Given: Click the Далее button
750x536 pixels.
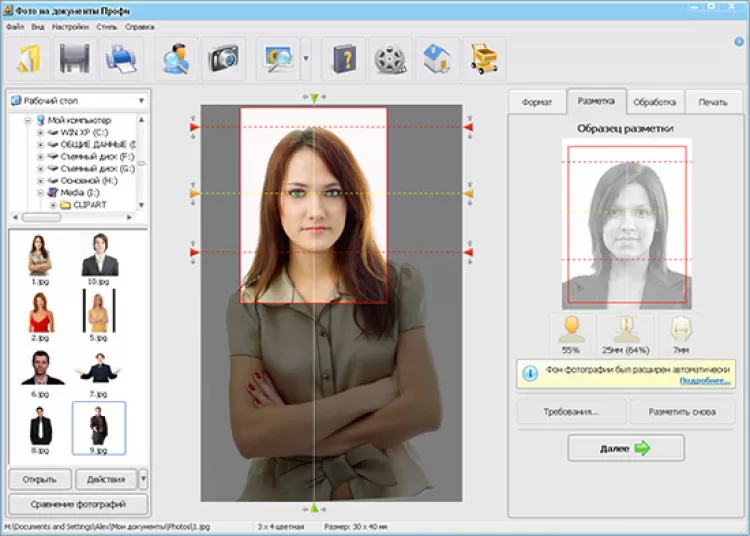Looking at the screenshot, I should pos(626,449).
